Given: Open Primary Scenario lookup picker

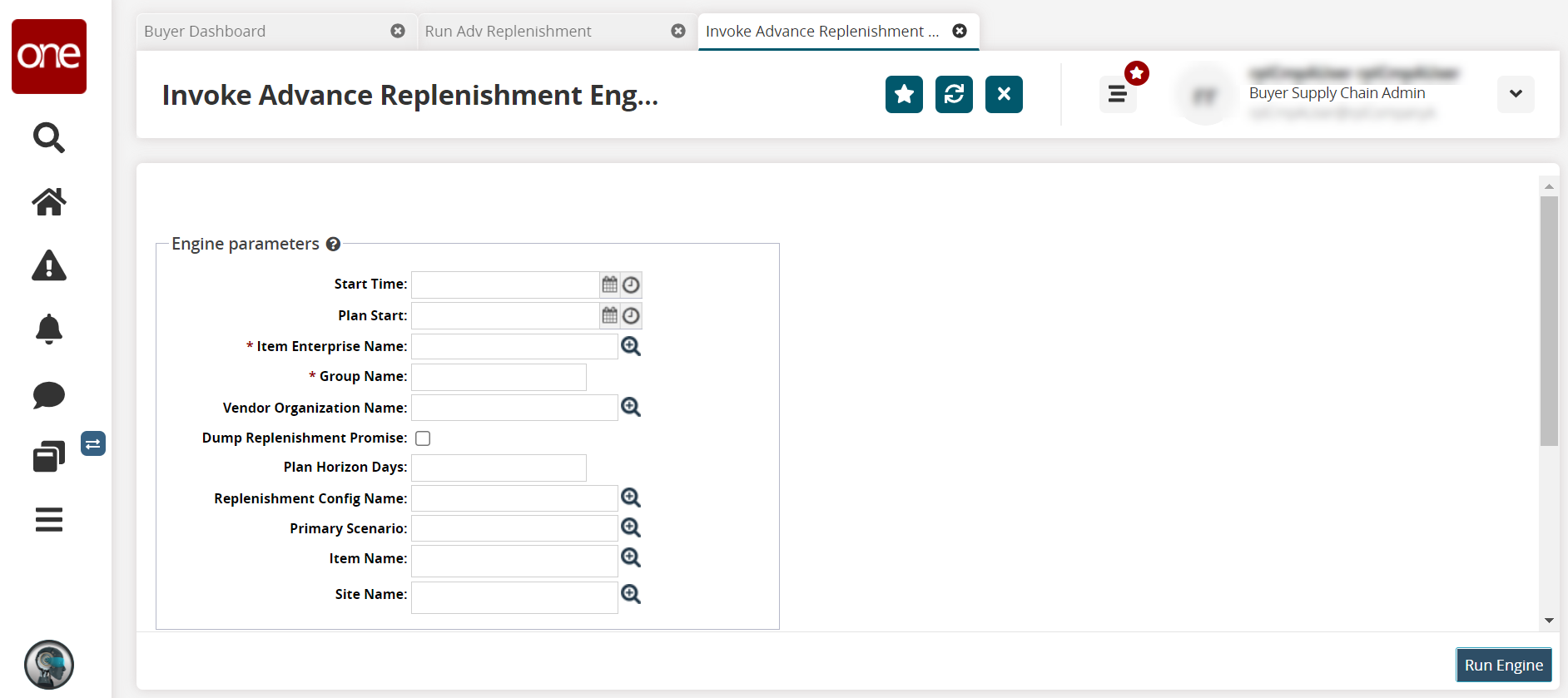Looking at the screenshot, I should (631, 527).
